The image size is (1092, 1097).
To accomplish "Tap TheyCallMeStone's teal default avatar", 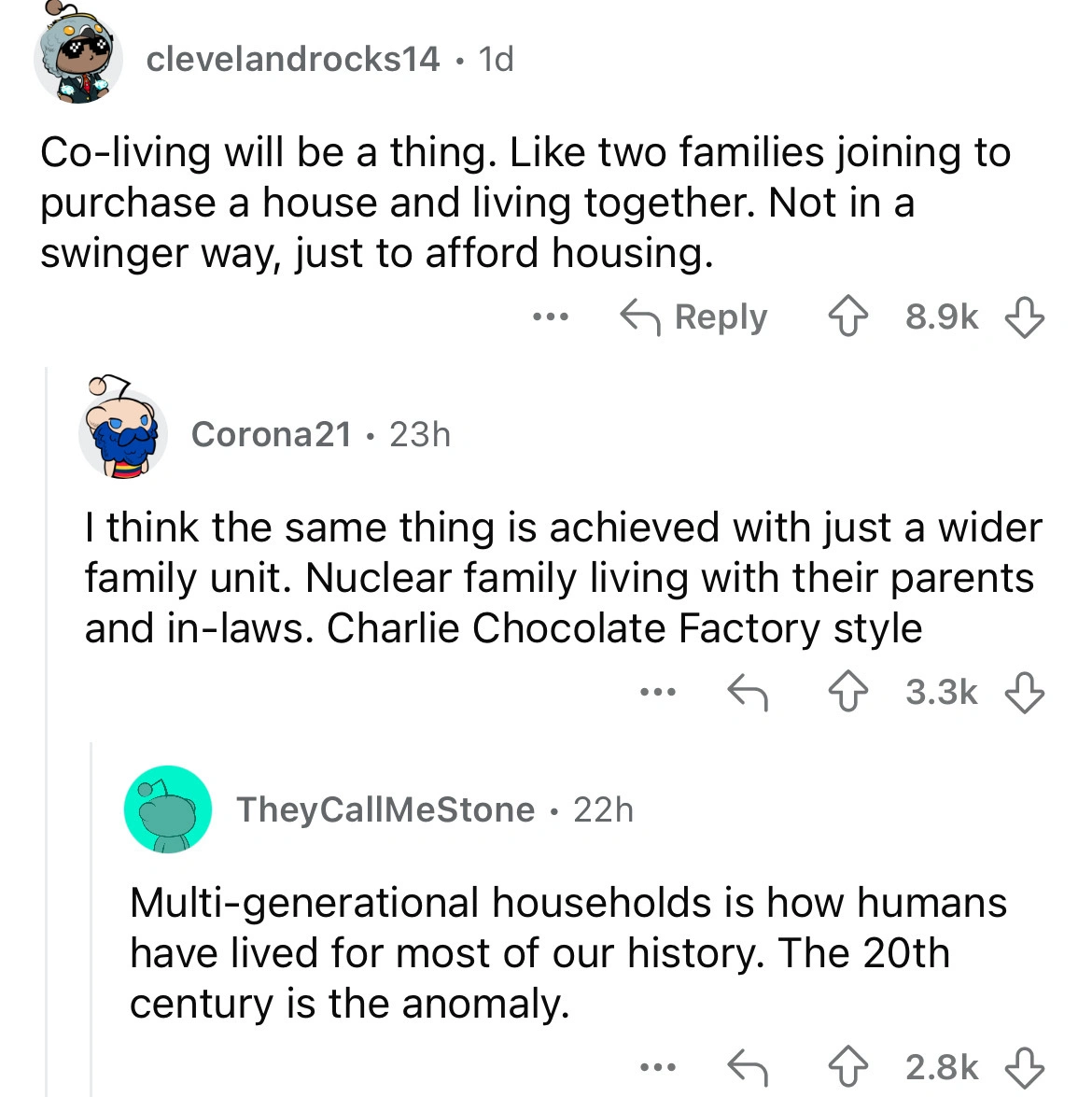I will tap(168, 809).
